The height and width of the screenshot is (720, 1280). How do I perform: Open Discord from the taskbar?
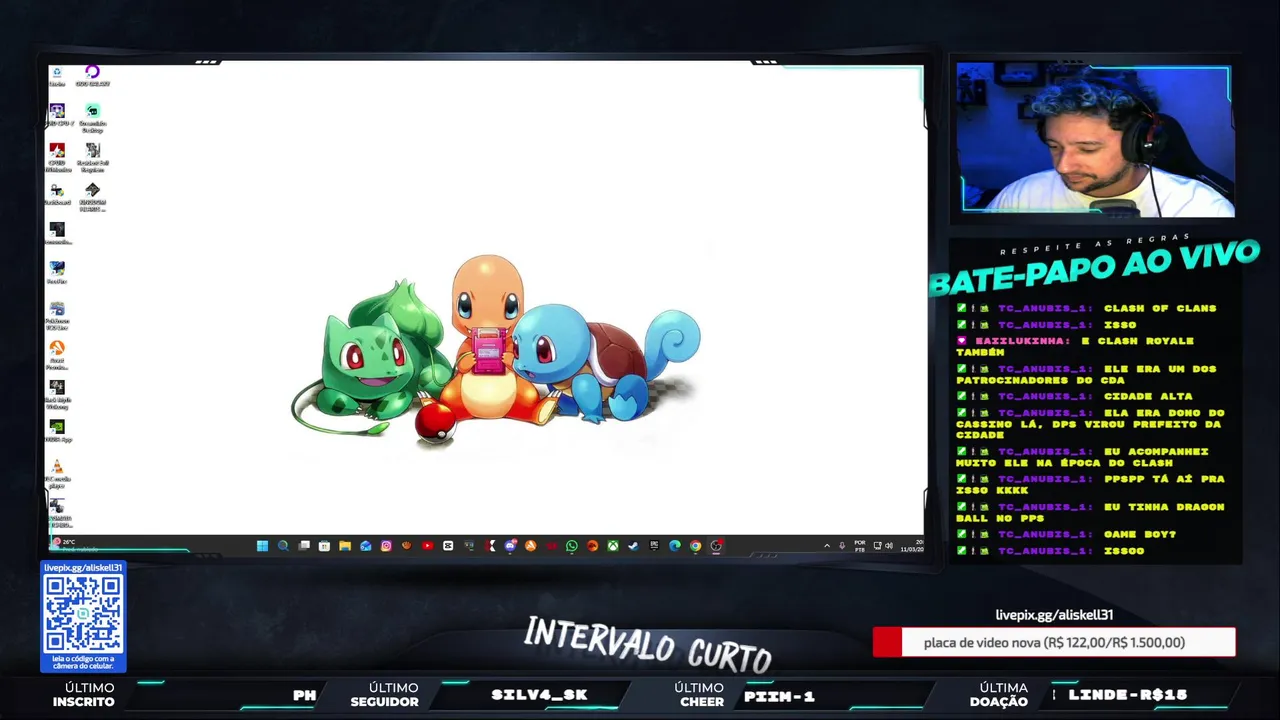[x=510, y=546]
